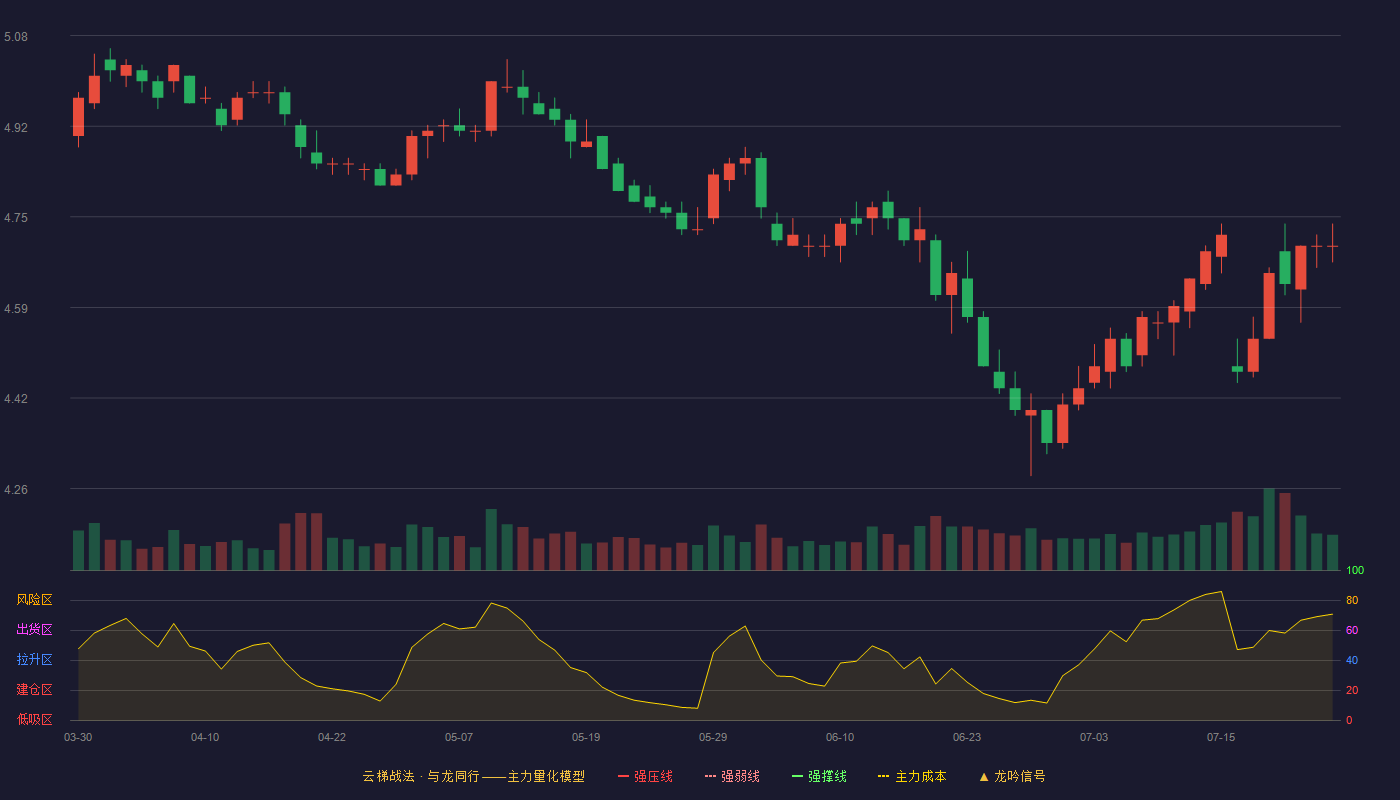
Task: Click the 07-15 date axis label
Action: [1221, 737]
